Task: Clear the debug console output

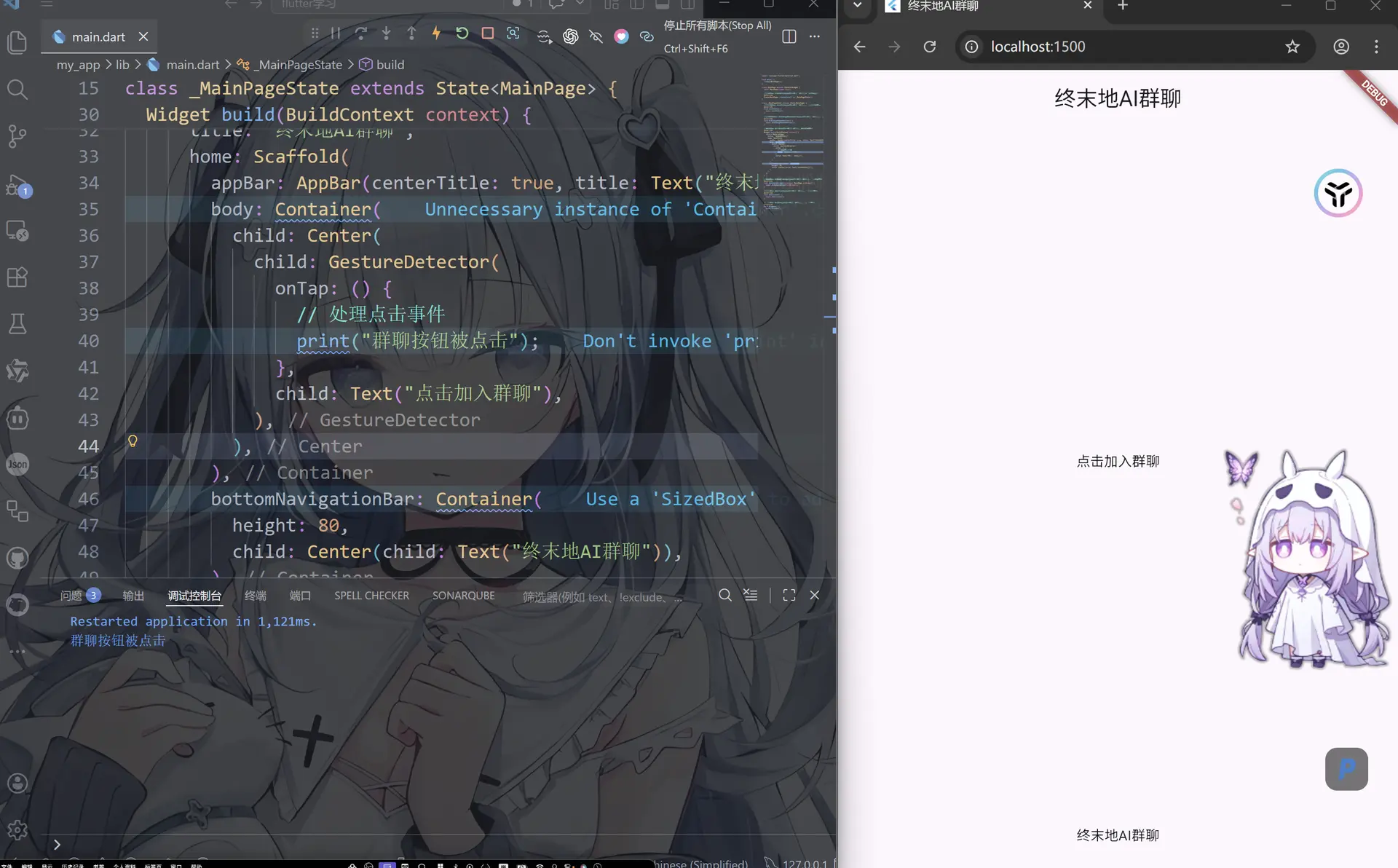Action: [x=750, y=596]
